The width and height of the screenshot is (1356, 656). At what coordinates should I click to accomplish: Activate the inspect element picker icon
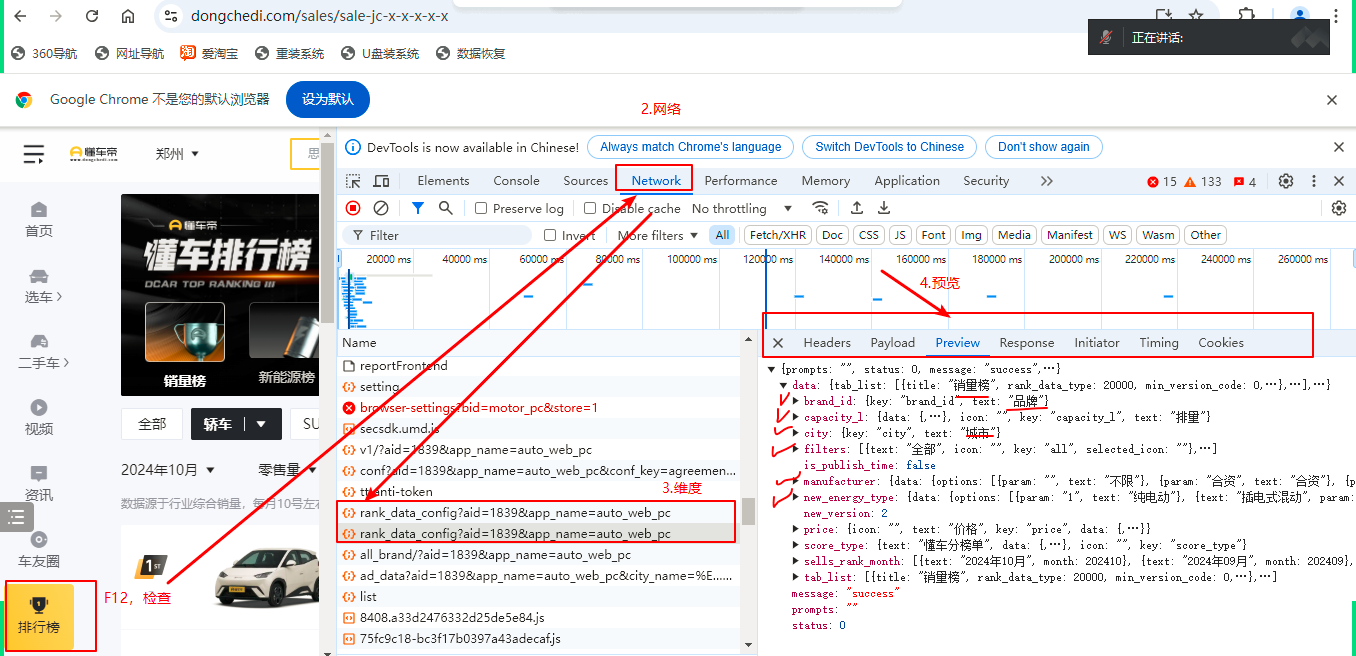(x=354, y=181)
